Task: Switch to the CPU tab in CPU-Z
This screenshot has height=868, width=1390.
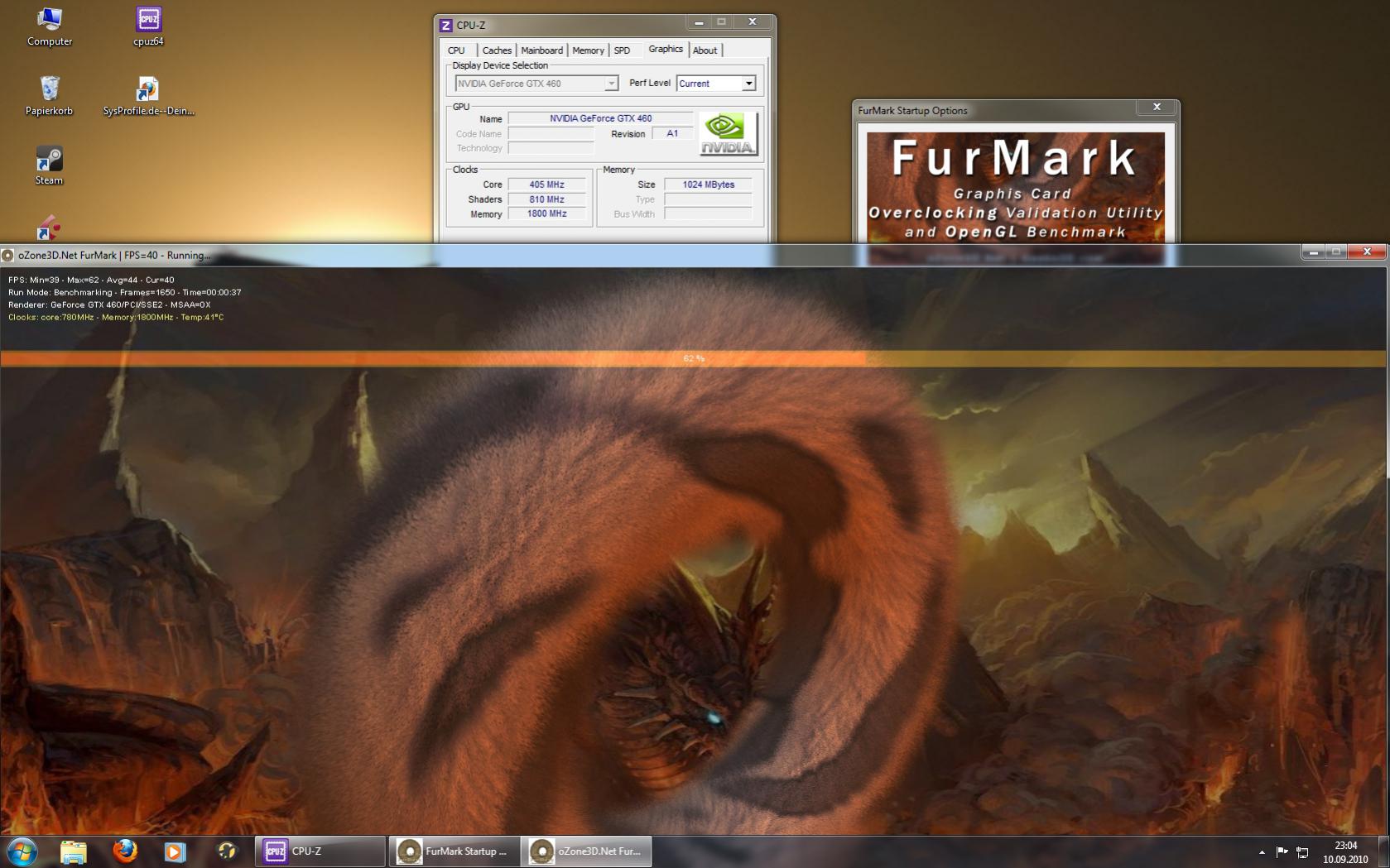Action: [456, 50]
